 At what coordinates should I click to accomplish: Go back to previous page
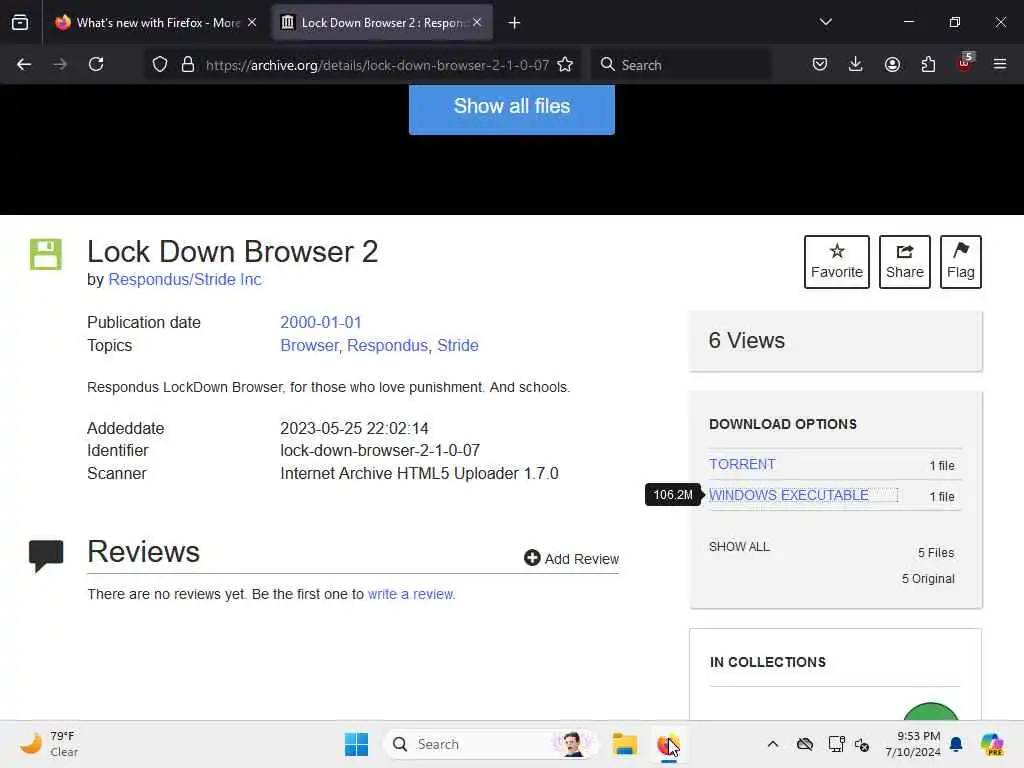click(x=24, y=64)
